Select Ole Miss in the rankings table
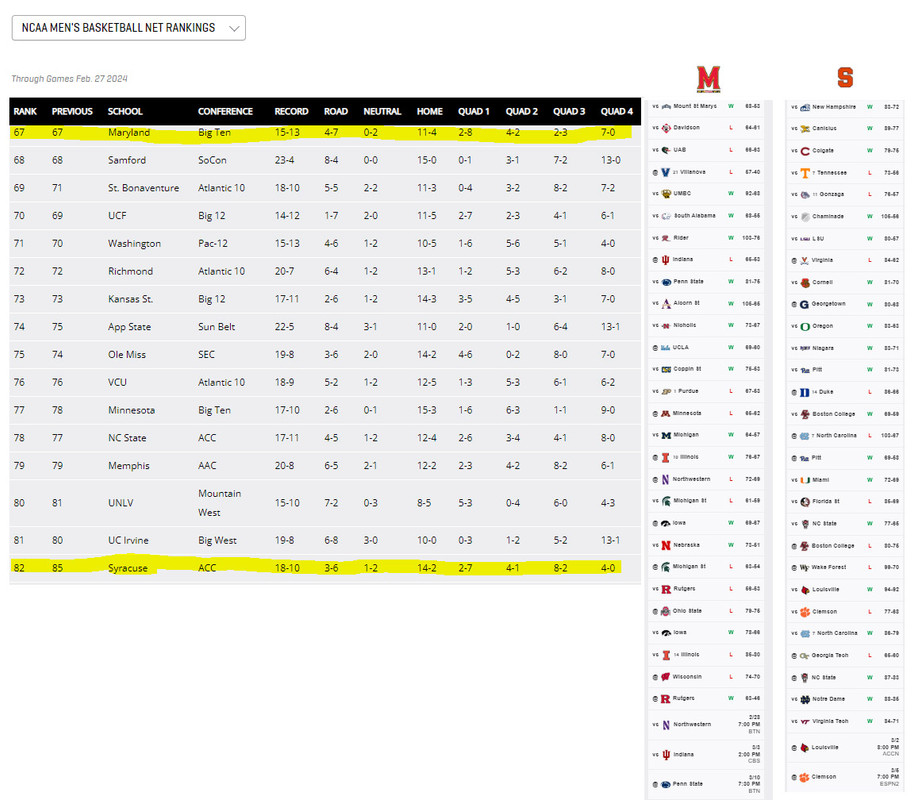The width and height of the screenshot is (914, 800). click(127, 355)
